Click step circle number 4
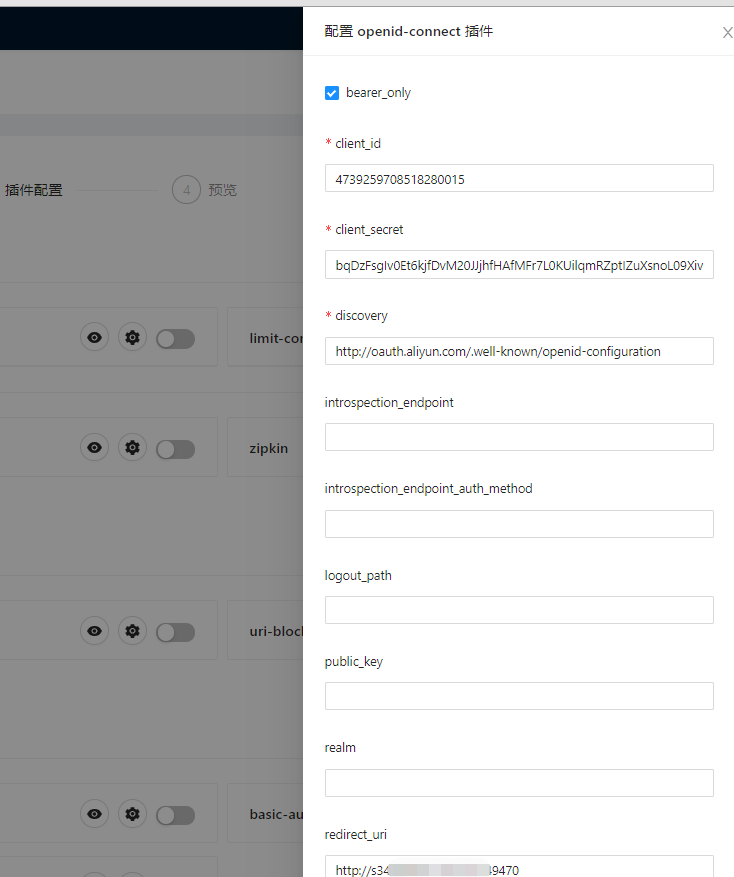The width and height of the screenshot is (734, 877). point(185,189)
